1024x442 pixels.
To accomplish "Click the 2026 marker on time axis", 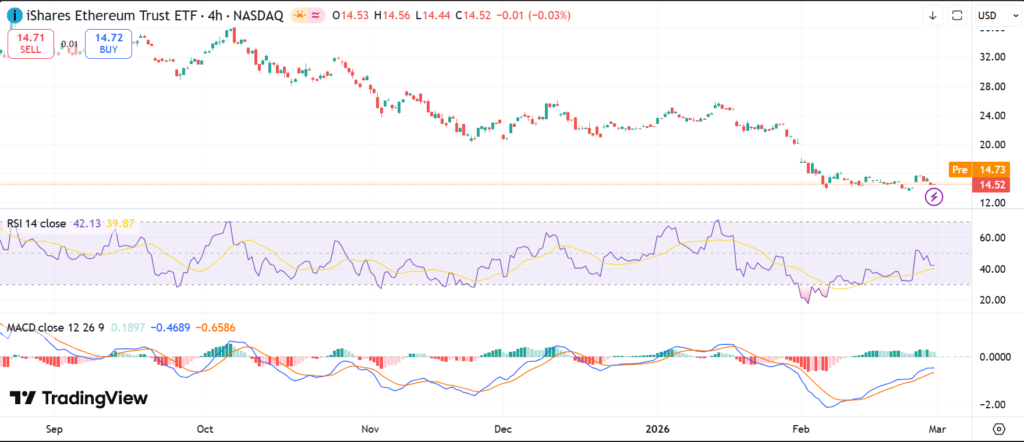I will 658,426.
